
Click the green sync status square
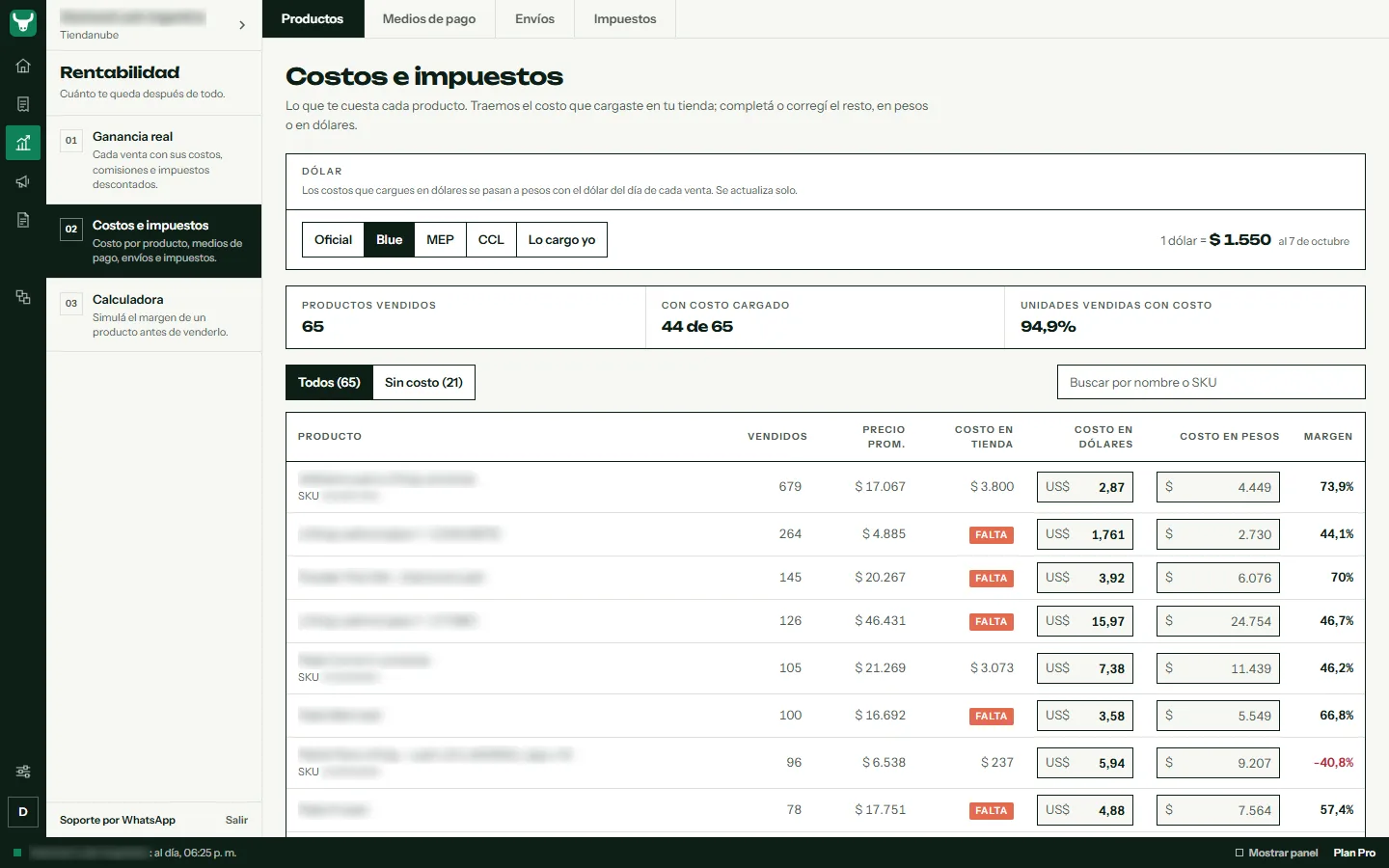coord(17,853)
